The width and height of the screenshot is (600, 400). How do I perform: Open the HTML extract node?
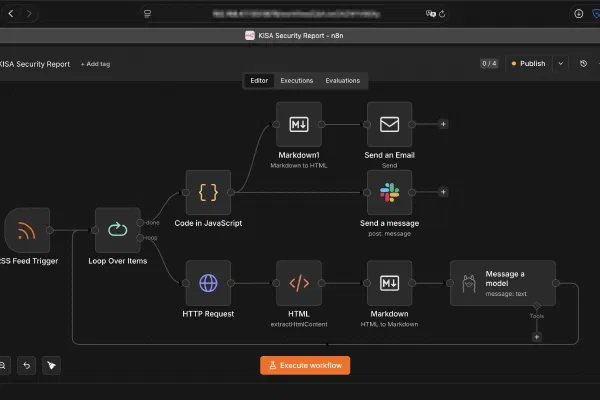[299, 283]
